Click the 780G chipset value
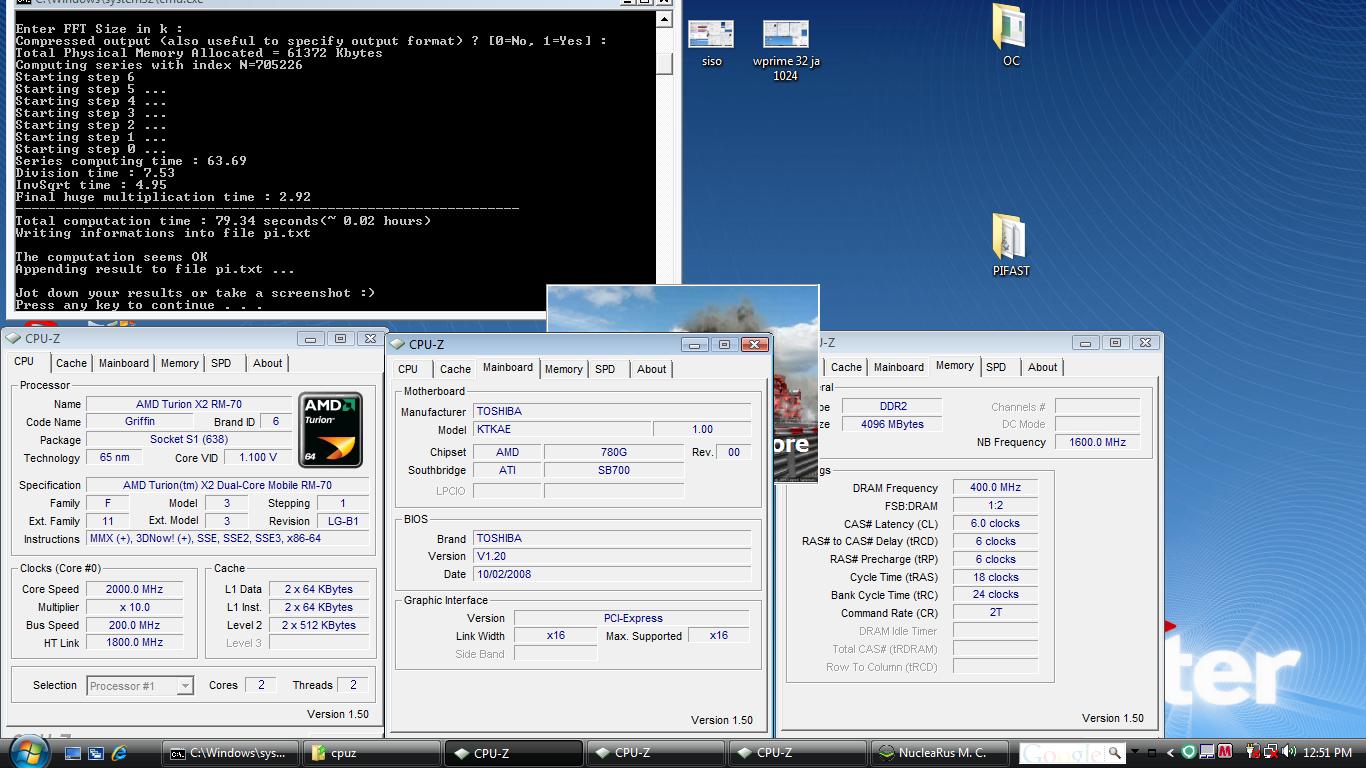 coord(614,452)
